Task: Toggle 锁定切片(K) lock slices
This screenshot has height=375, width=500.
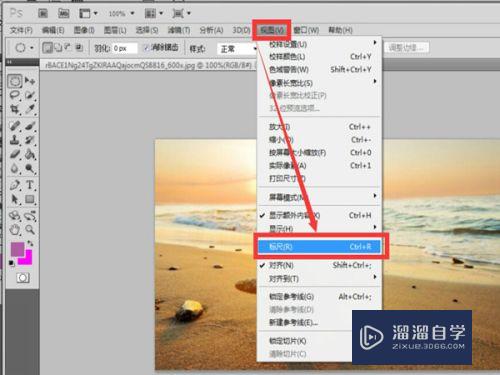Action: click(305, 341)
